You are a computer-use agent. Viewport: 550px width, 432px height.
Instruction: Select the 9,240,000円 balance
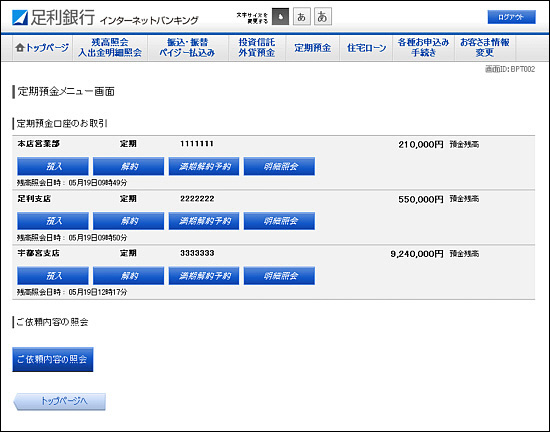(x=417, y=254)
